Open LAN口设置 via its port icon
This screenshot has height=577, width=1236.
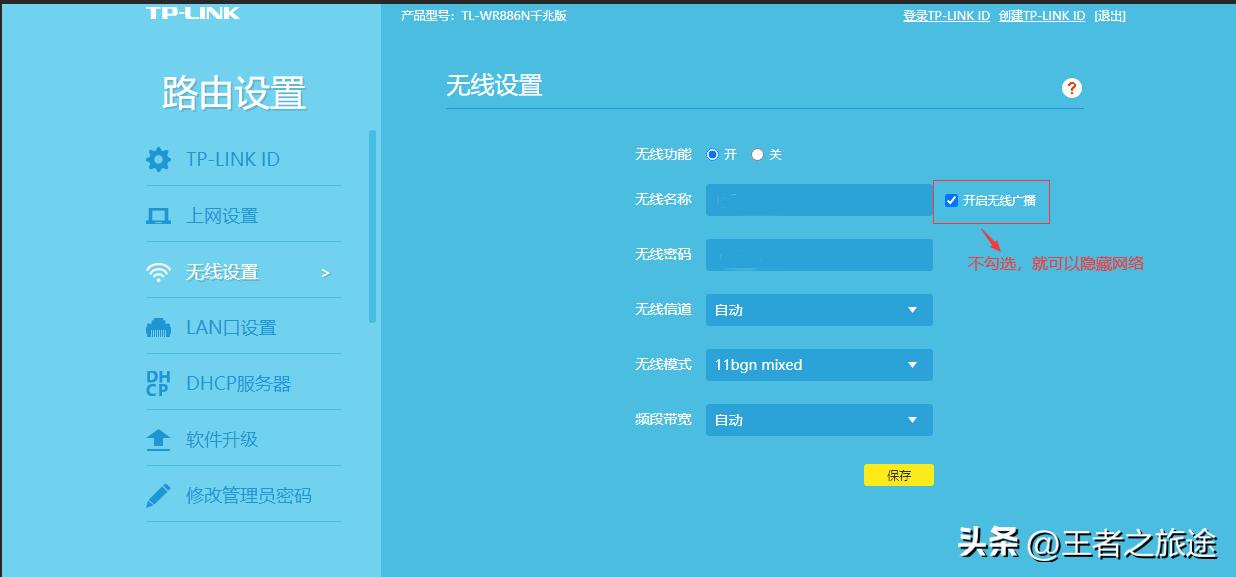click(158, 326)
